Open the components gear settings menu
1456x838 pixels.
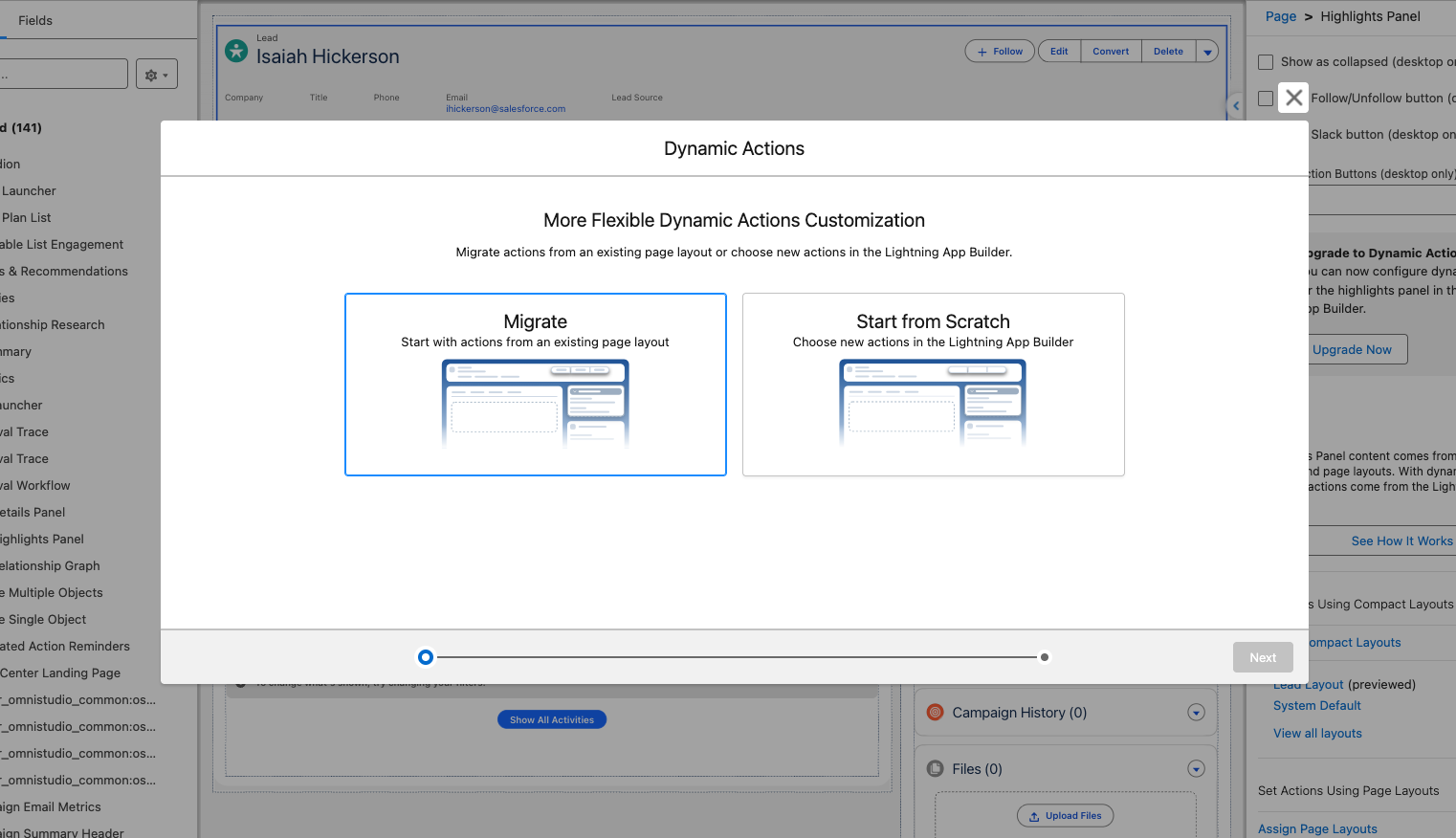(157, 75)
